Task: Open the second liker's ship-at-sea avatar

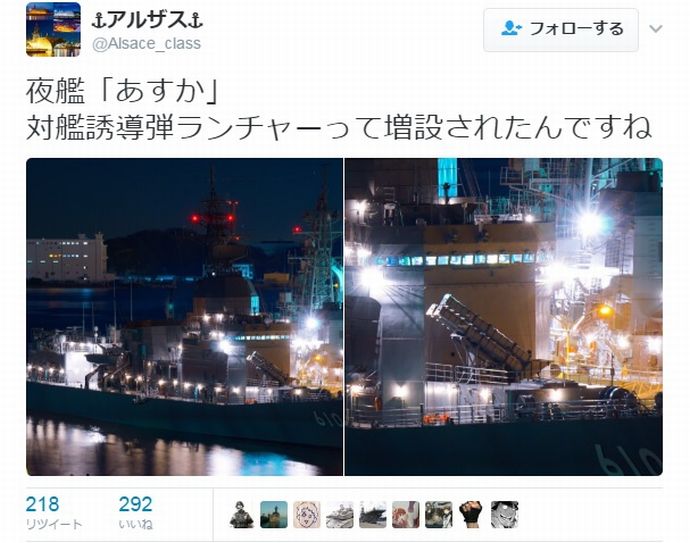Action: point(274,514)
